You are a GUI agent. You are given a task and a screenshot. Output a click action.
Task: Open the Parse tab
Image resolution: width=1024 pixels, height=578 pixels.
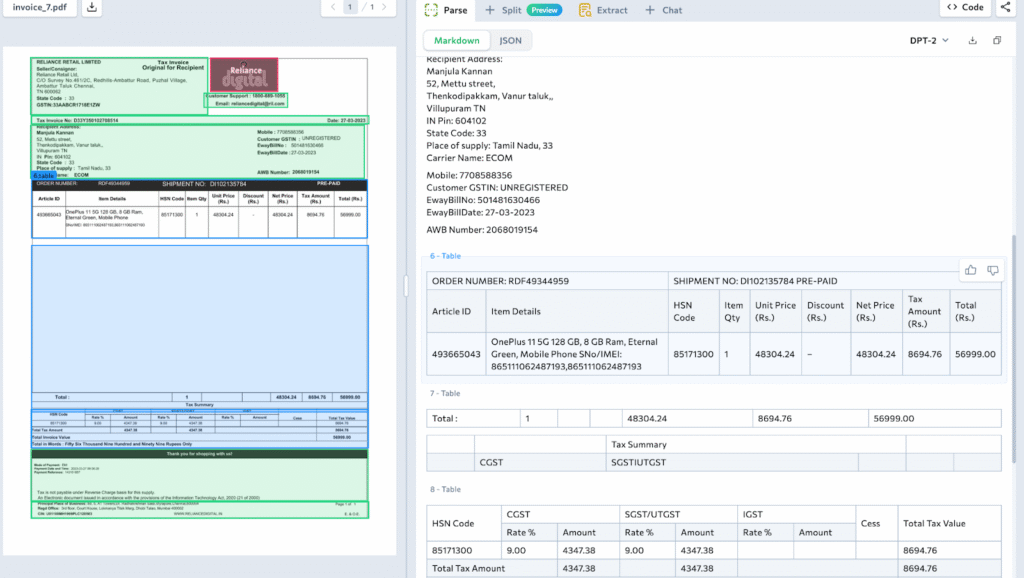coord(445,10)
